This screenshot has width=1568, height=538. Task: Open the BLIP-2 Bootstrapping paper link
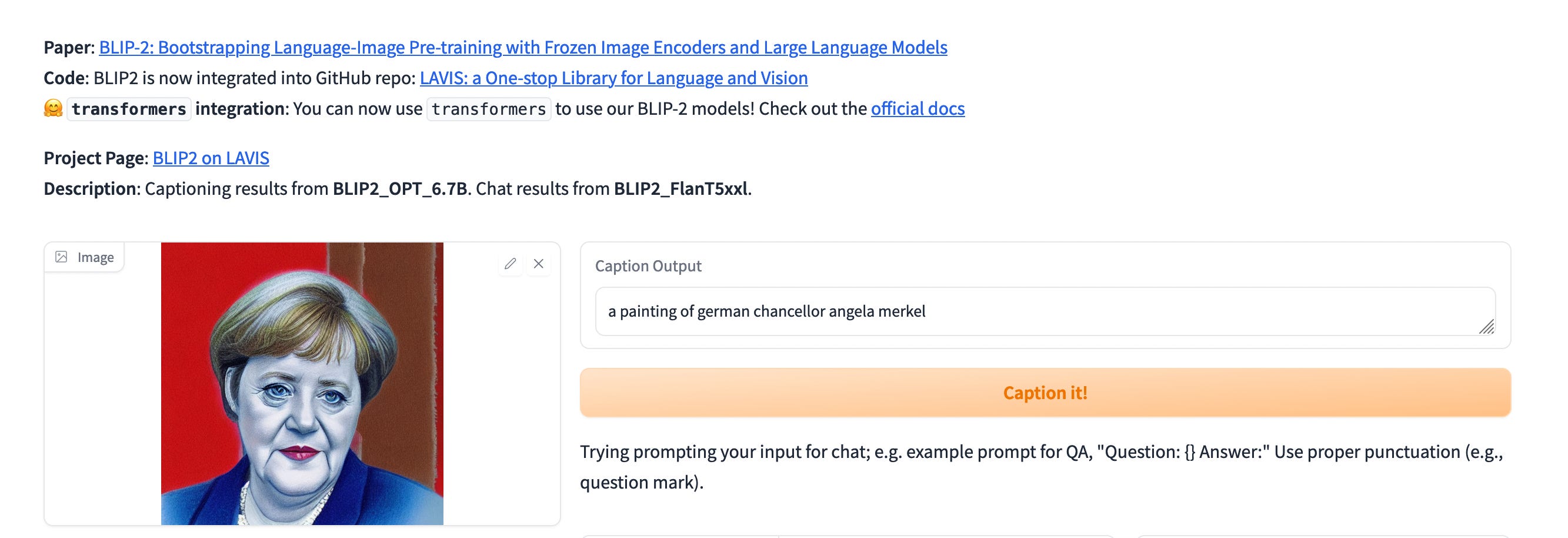523,48
